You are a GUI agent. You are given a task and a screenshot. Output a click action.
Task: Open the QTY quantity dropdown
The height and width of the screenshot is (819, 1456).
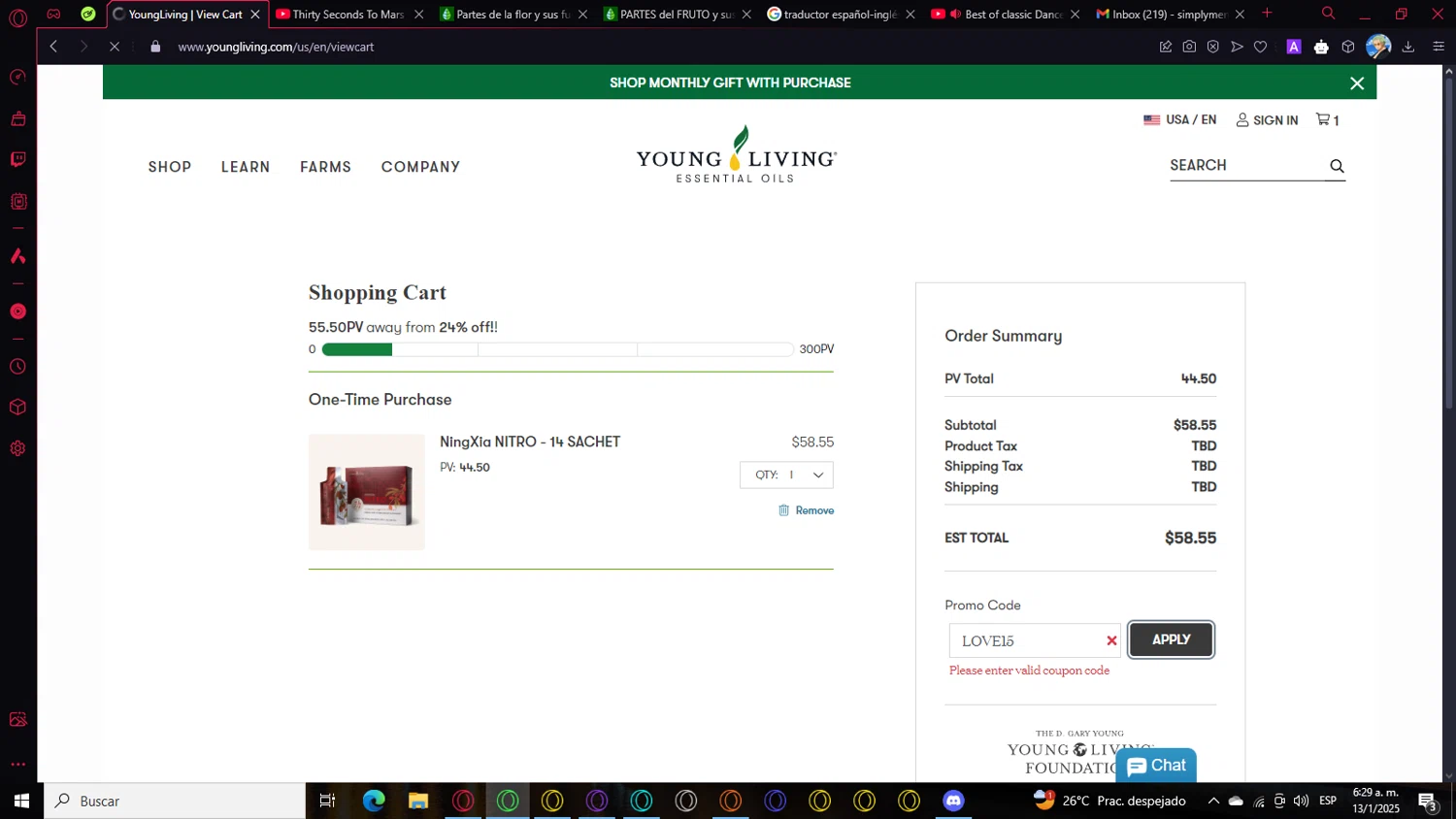tap(786, 475)
